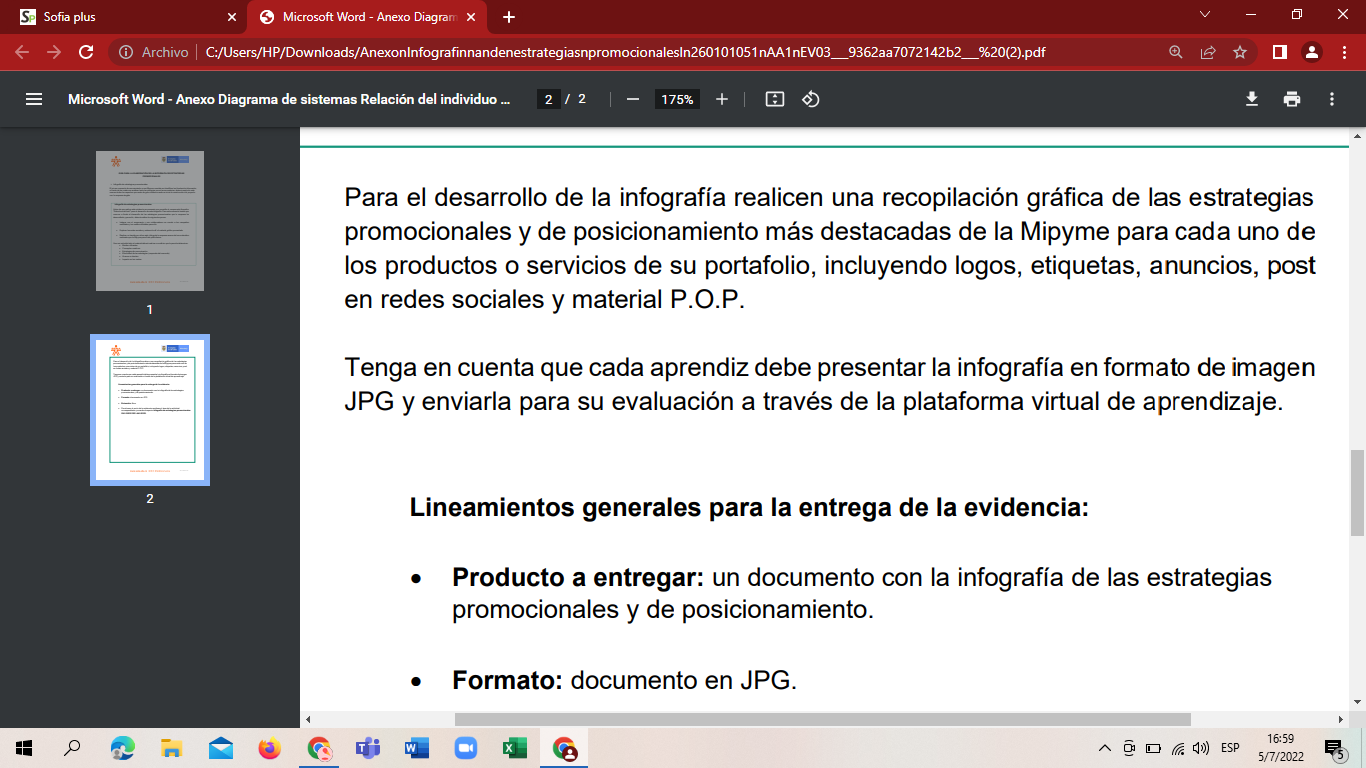Launch Microsoft Edge from taskbar
Viewport: 1366px width, 768px height.
pos(123,748)
